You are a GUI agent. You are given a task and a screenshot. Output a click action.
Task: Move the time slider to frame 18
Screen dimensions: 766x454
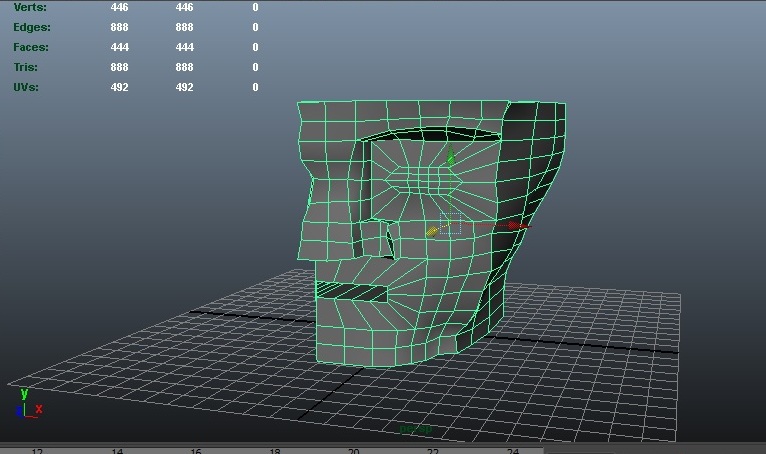274,450
